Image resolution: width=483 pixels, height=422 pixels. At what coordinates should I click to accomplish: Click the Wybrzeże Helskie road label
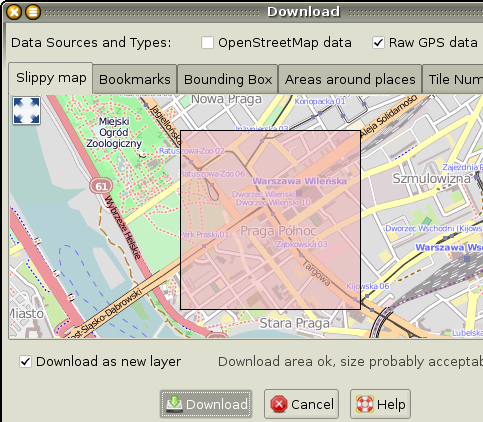pyautogui.click(x=123, y=227)
